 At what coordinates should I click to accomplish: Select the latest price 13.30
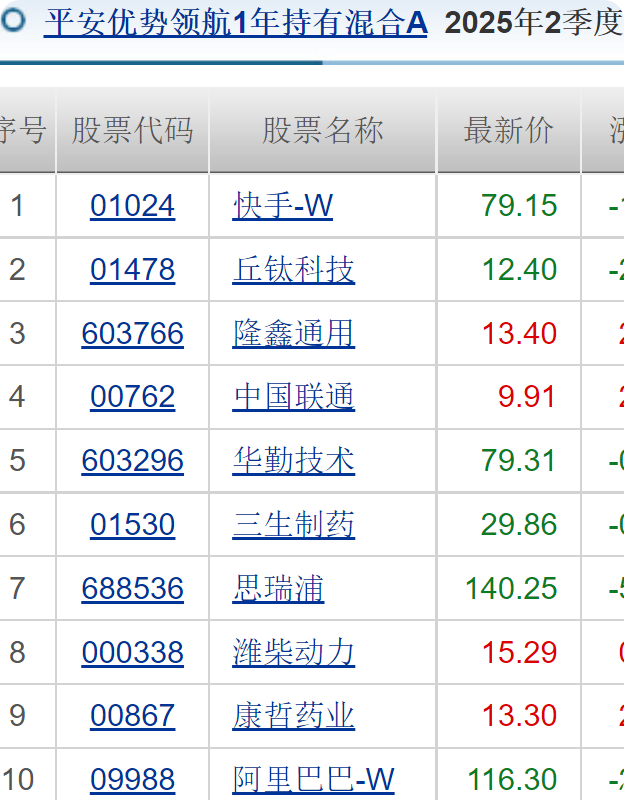[x=519, y=715]
